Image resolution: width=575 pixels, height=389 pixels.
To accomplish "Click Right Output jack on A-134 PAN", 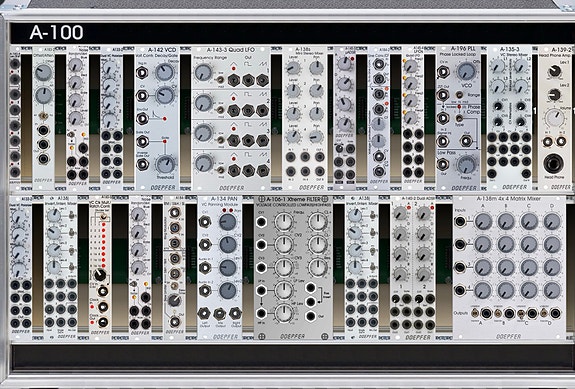I will [235, 313].
